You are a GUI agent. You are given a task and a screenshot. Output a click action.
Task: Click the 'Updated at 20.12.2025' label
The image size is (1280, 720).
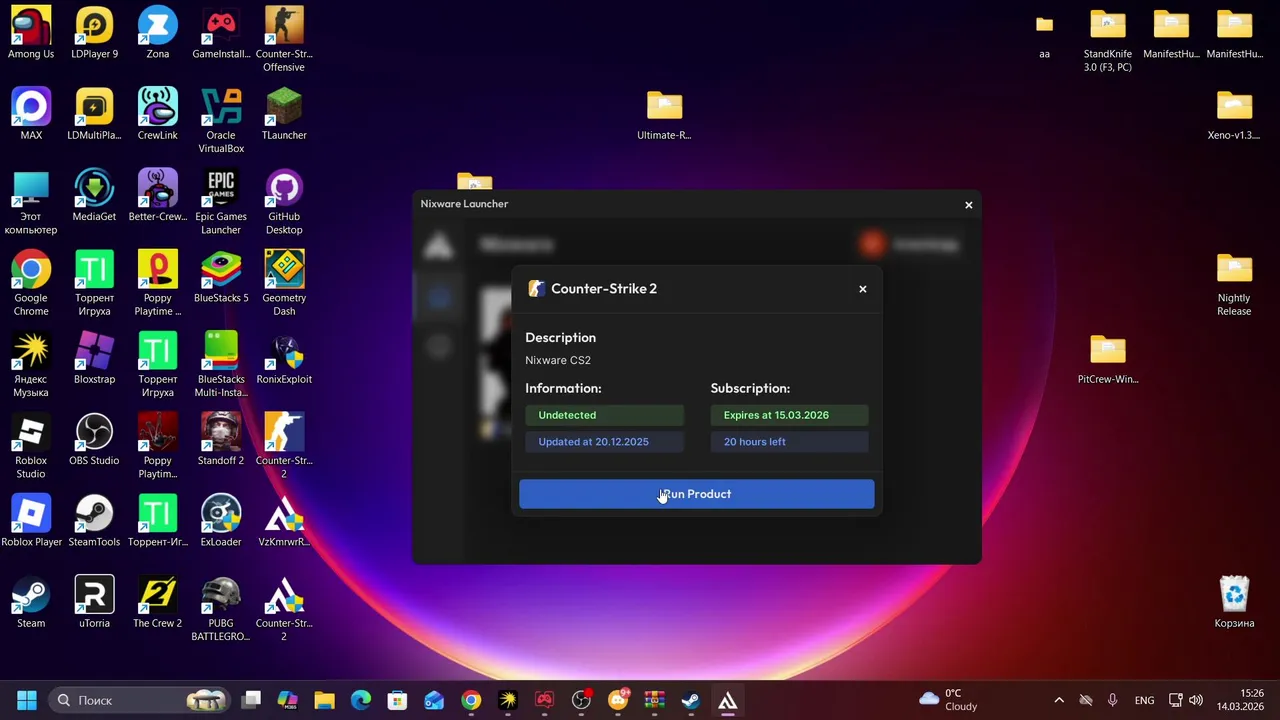coord(604,442)
